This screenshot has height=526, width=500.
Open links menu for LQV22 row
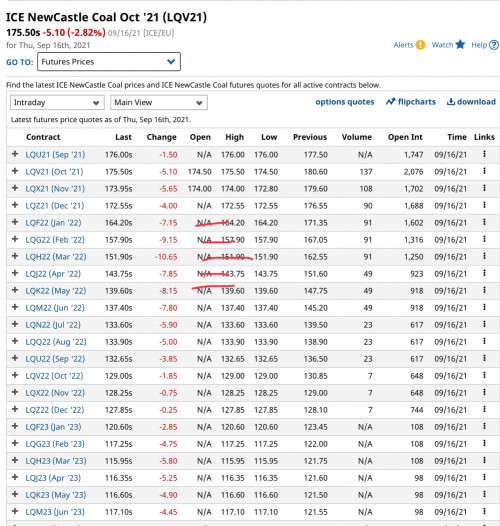484,375
